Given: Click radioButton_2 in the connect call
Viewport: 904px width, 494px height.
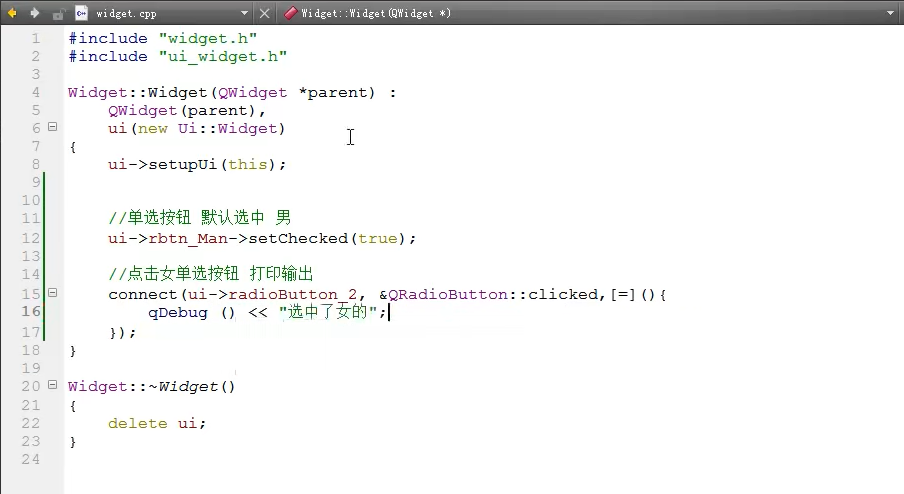Looking at the screenshot, I should pos(292,295).
